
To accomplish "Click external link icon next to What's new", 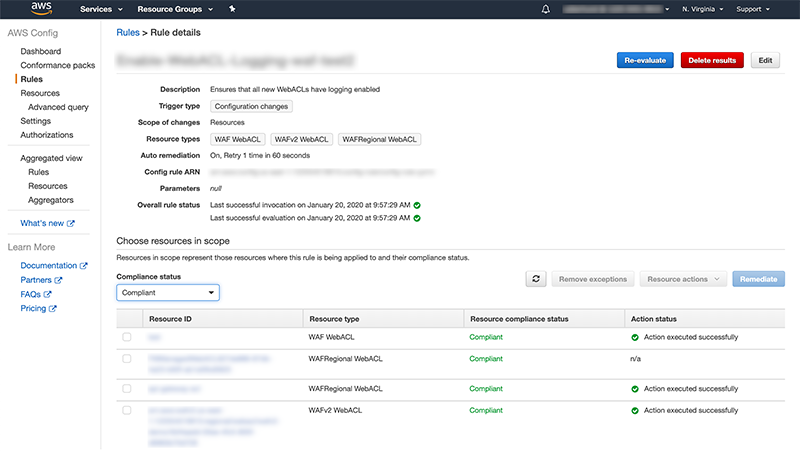I will pyautogui.click(x=71, y=223).
